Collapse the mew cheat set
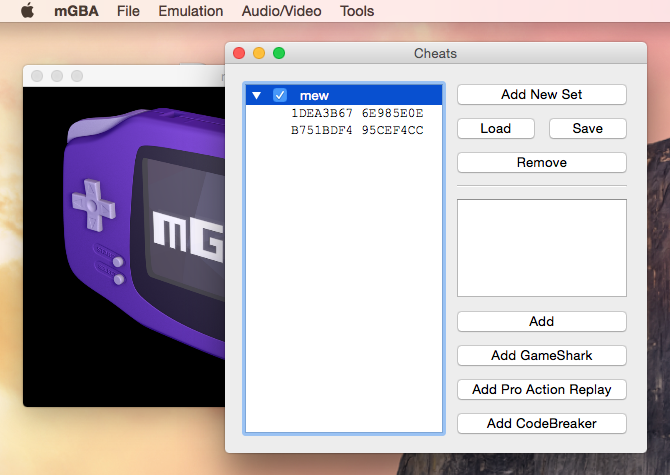This screenshot has width=670, height=475. click(256, 95)
